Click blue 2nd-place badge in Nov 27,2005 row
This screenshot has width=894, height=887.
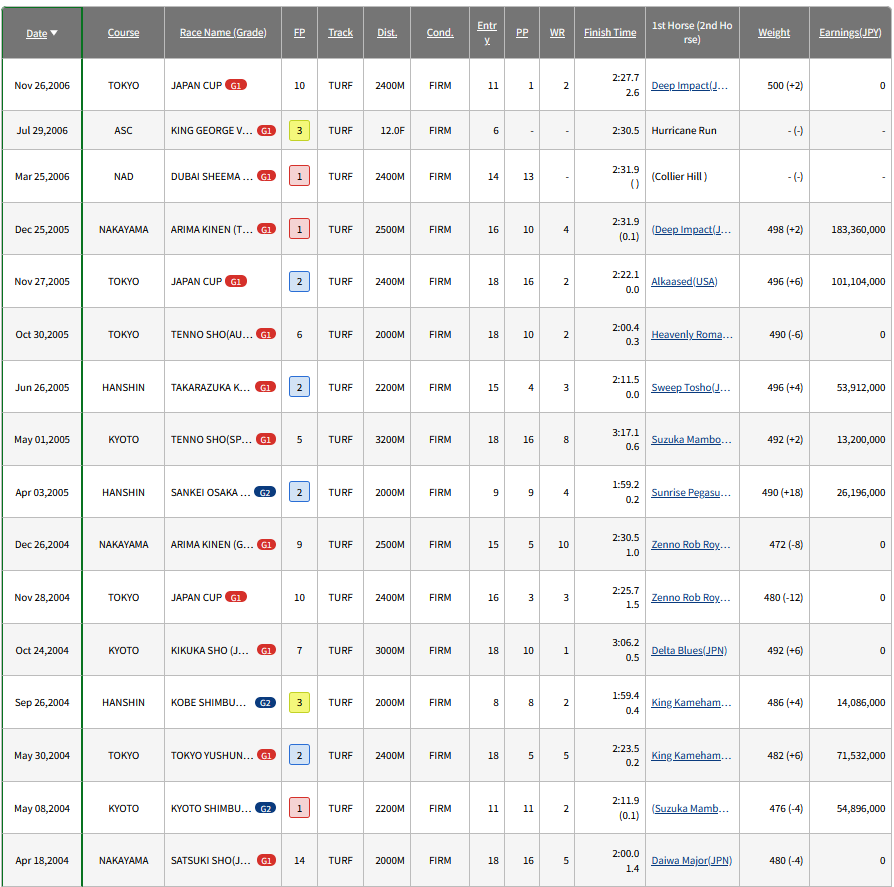299,282
